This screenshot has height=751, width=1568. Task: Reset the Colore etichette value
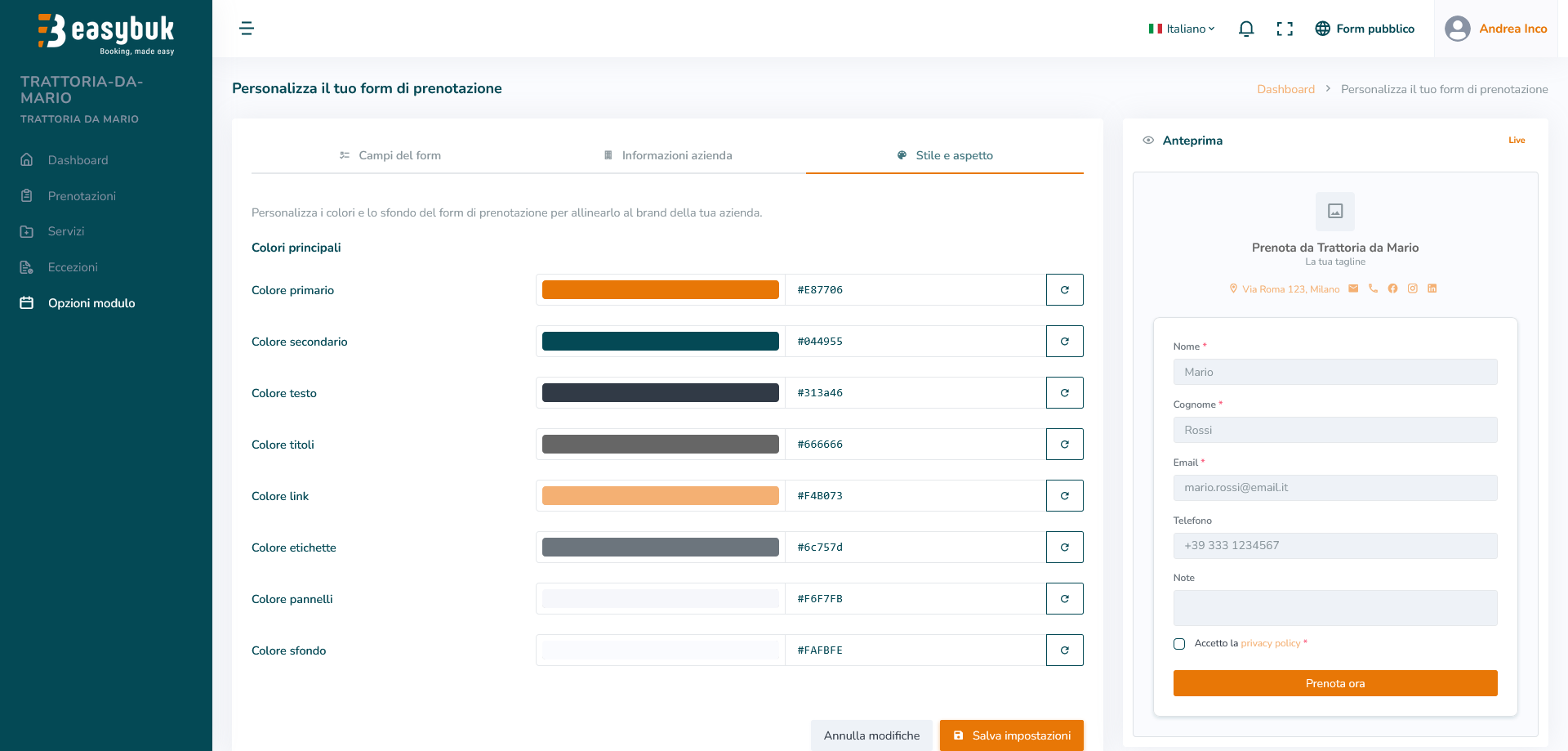pyautogui.click(x=1065, y=548)
